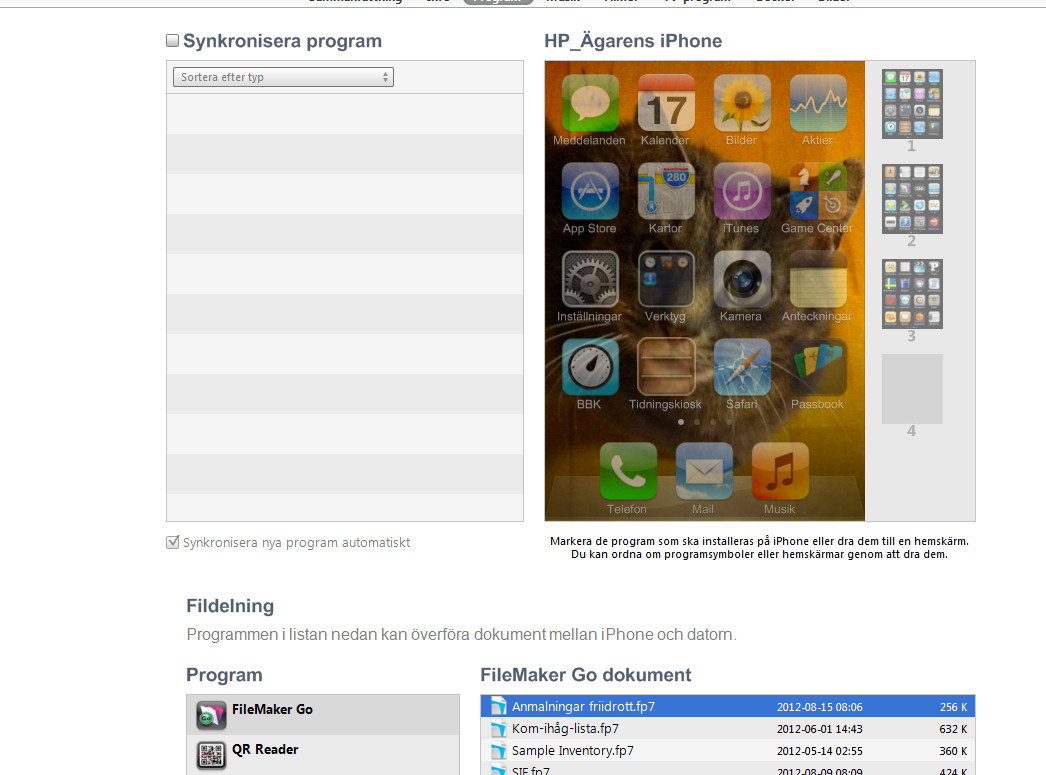The image size is (1046, 775).
Task: Select the Game Center icon
Action: (818, 191)
